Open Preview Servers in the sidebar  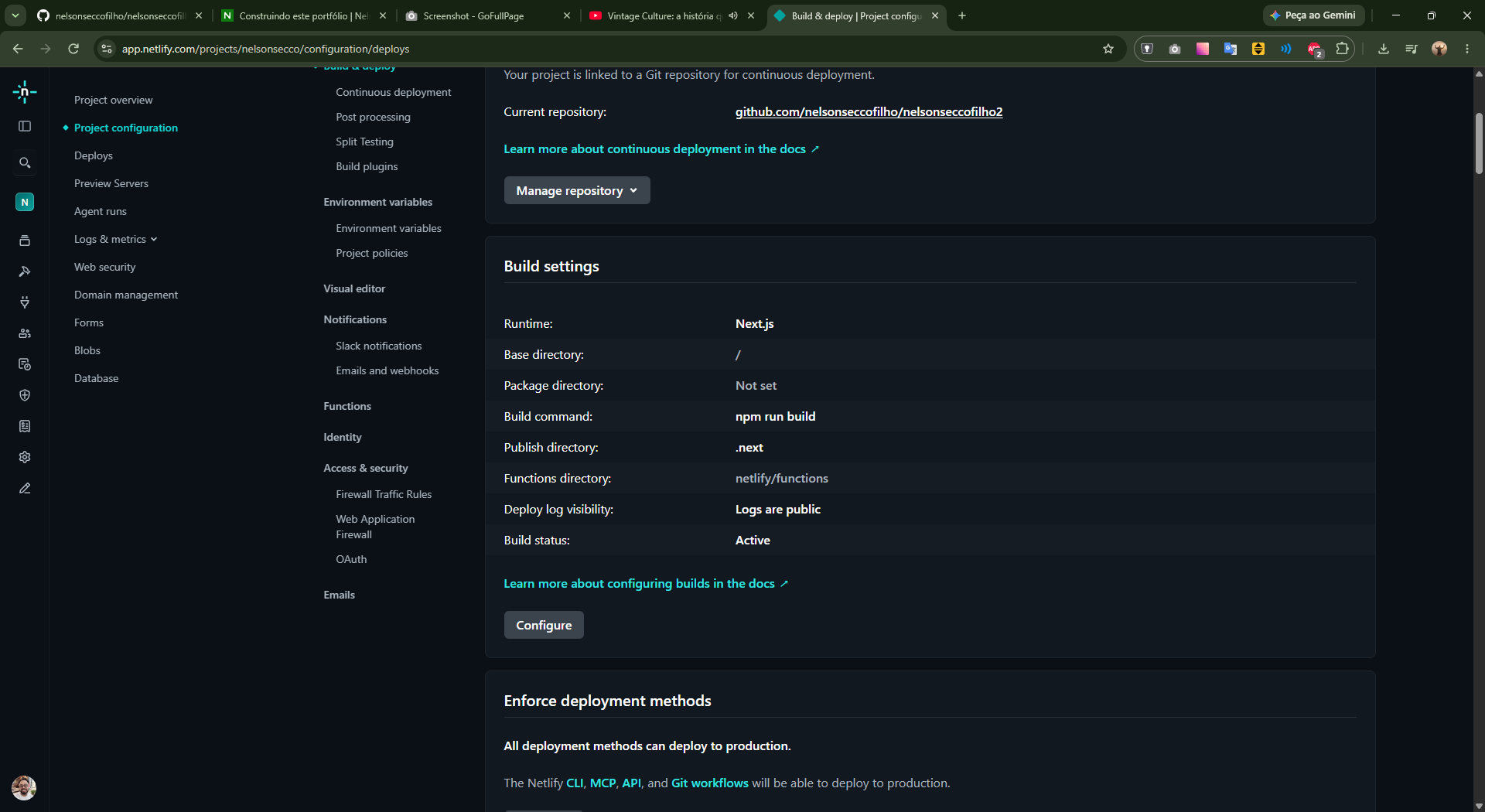click(x=111, y=183)
